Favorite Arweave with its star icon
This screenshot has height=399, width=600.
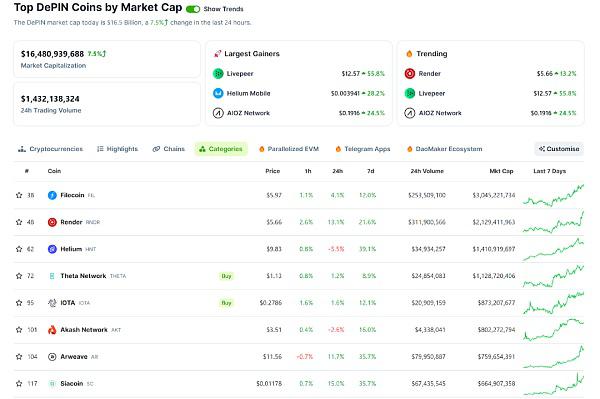tap(19, 357)
